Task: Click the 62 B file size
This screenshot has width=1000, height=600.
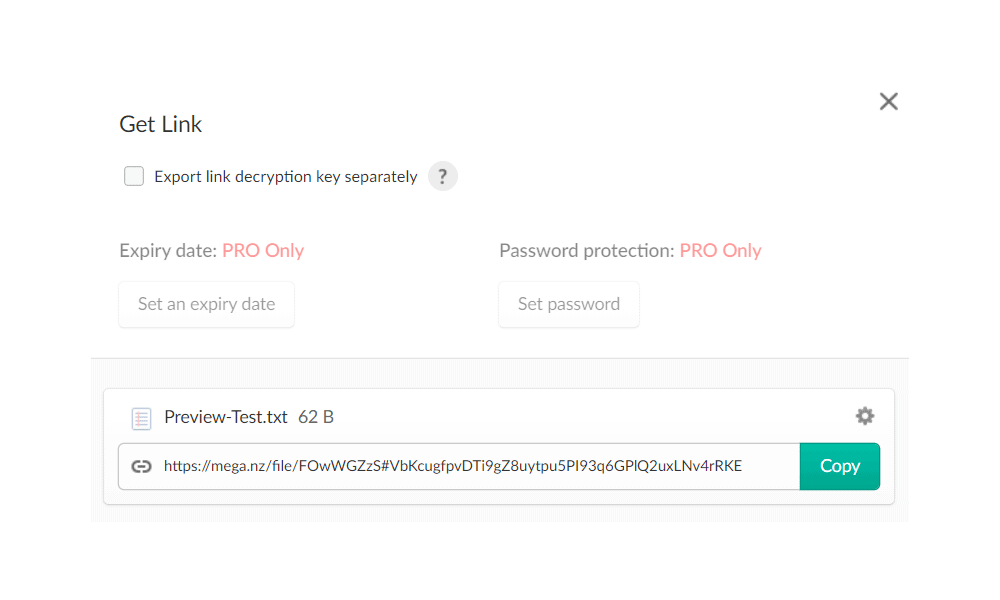Action: (316, 417)
